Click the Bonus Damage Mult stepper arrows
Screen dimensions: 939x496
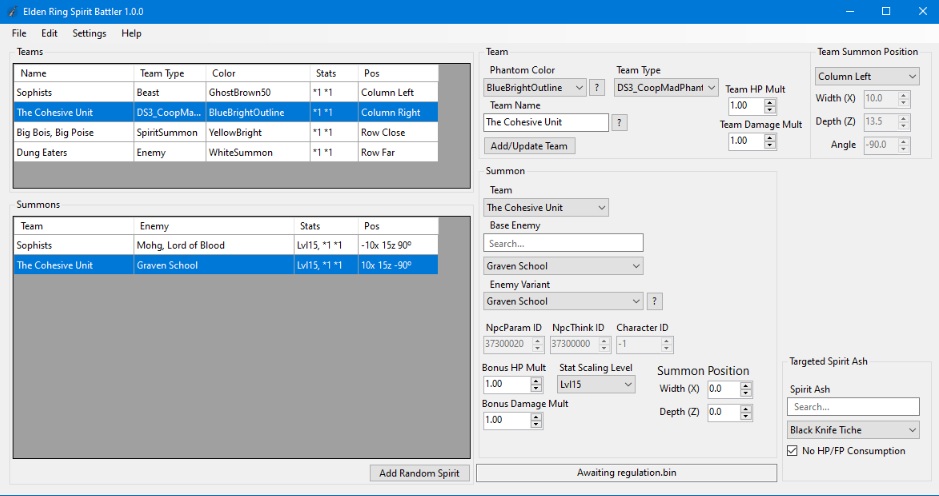[x=537, y=421]
